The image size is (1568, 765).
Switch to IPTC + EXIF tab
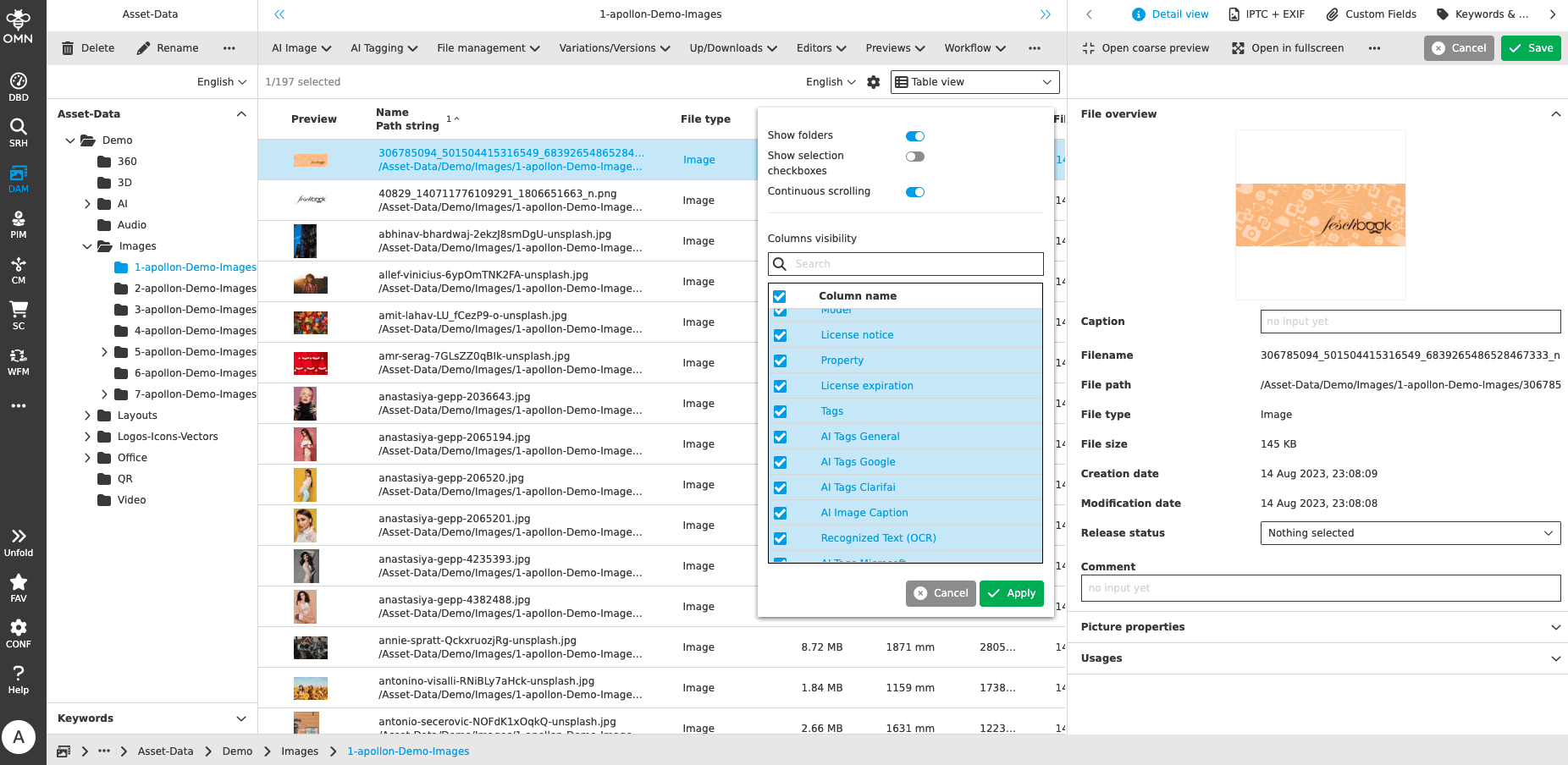pyautogui.click(x=1267, y=14)
